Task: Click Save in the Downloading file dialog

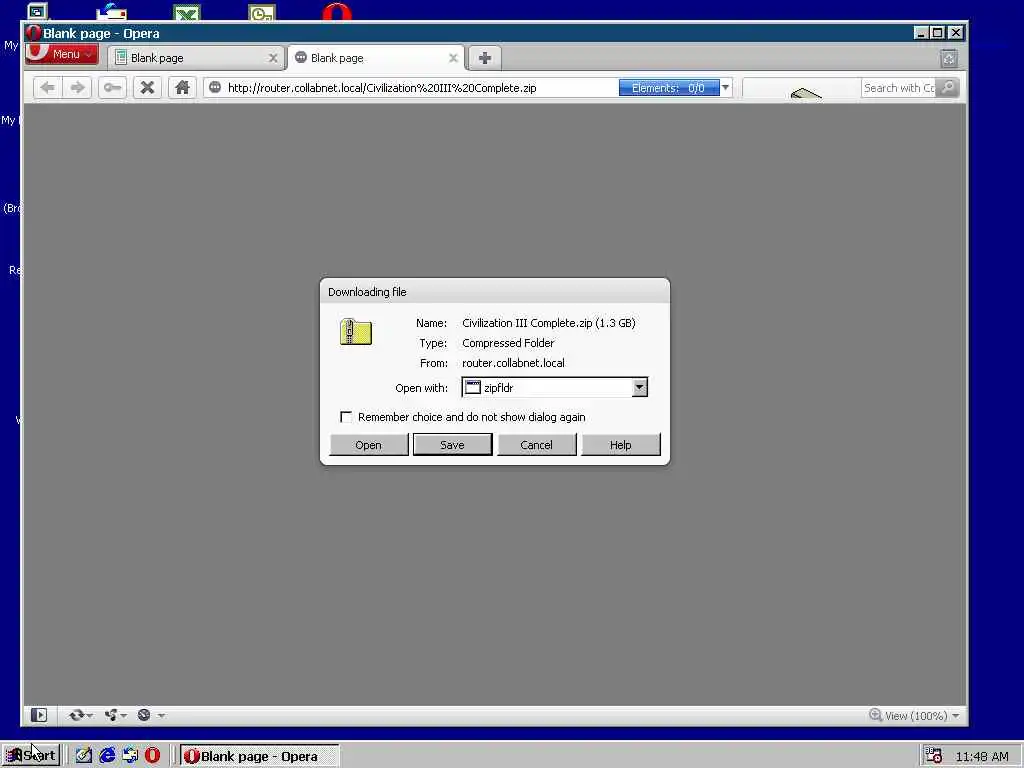Action: (453, 445)
